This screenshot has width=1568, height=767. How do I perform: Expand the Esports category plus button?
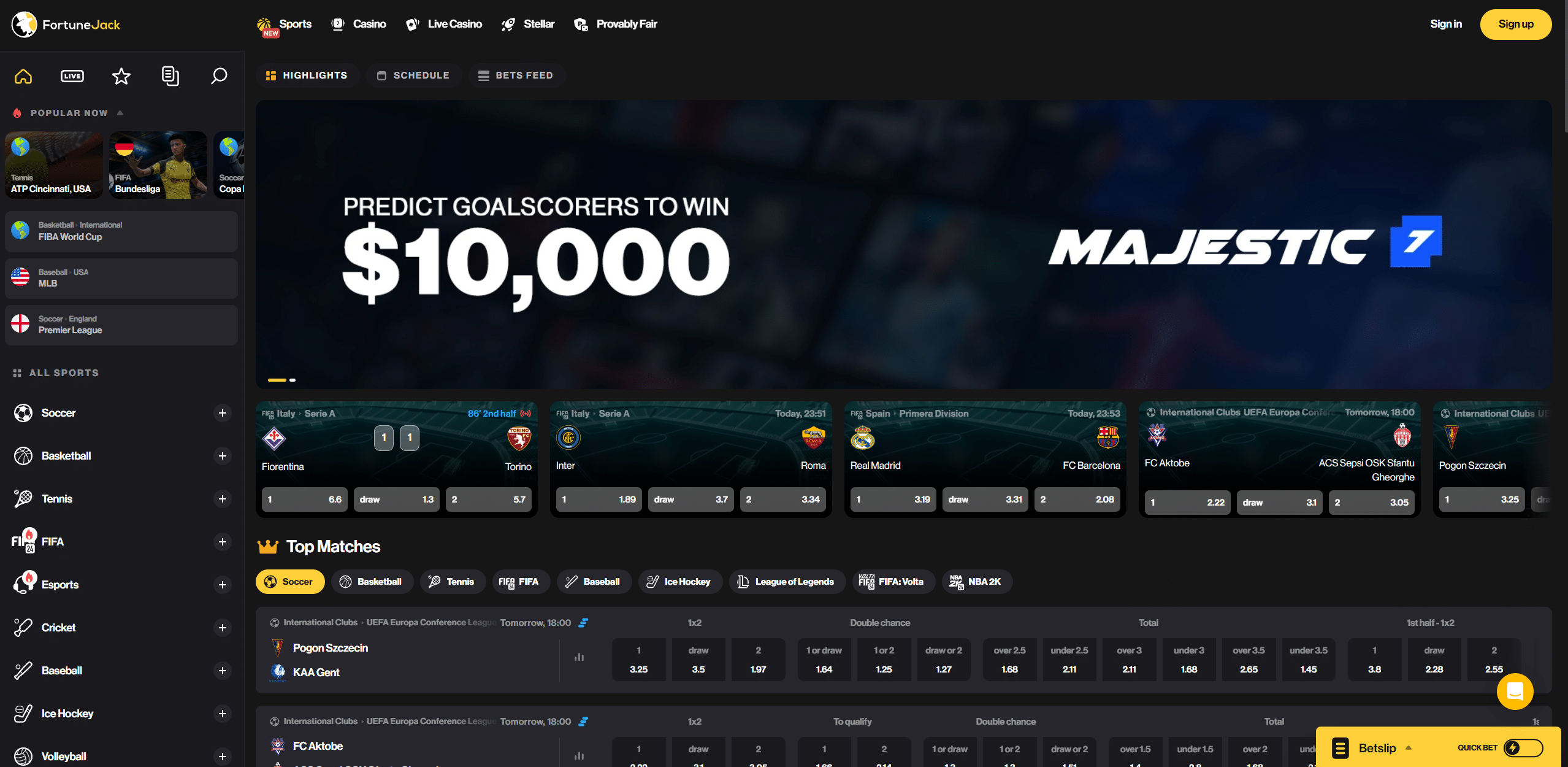coord(223,585)
